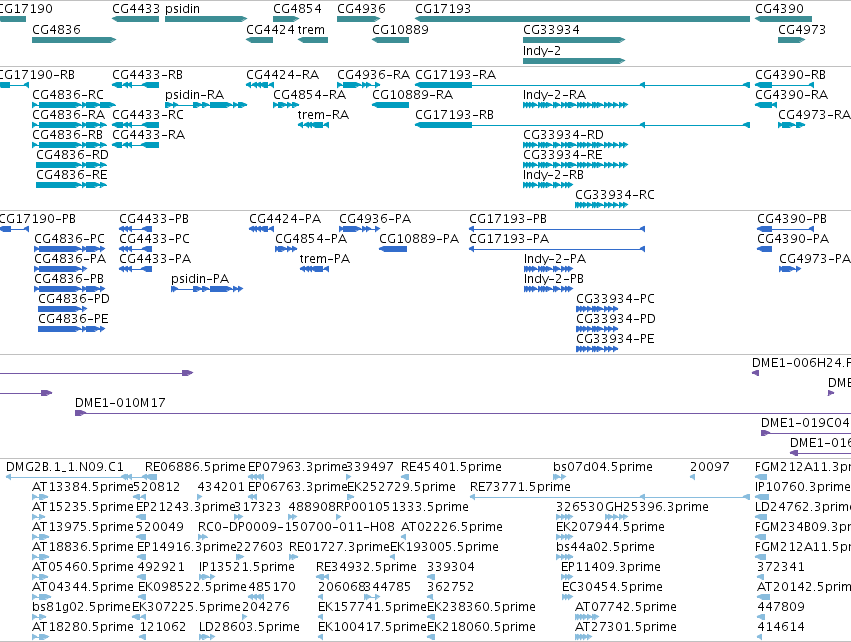This screenshot has height=642, width=851.
Task: Select protein CG4424-PA
Action: pos(285,219)
